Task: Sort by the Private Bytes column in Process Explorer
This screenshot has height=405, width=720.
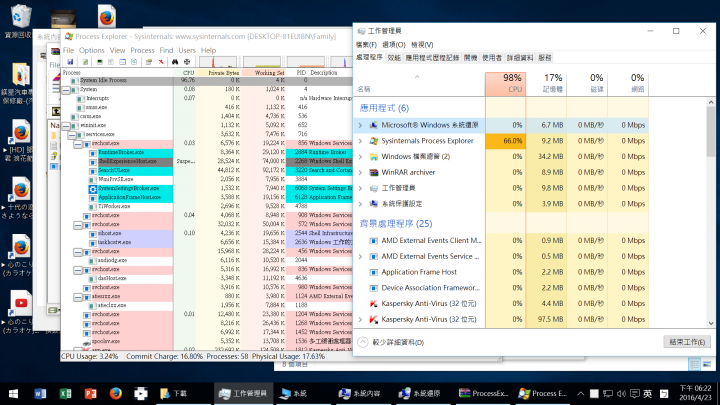Action: point(219,73)
